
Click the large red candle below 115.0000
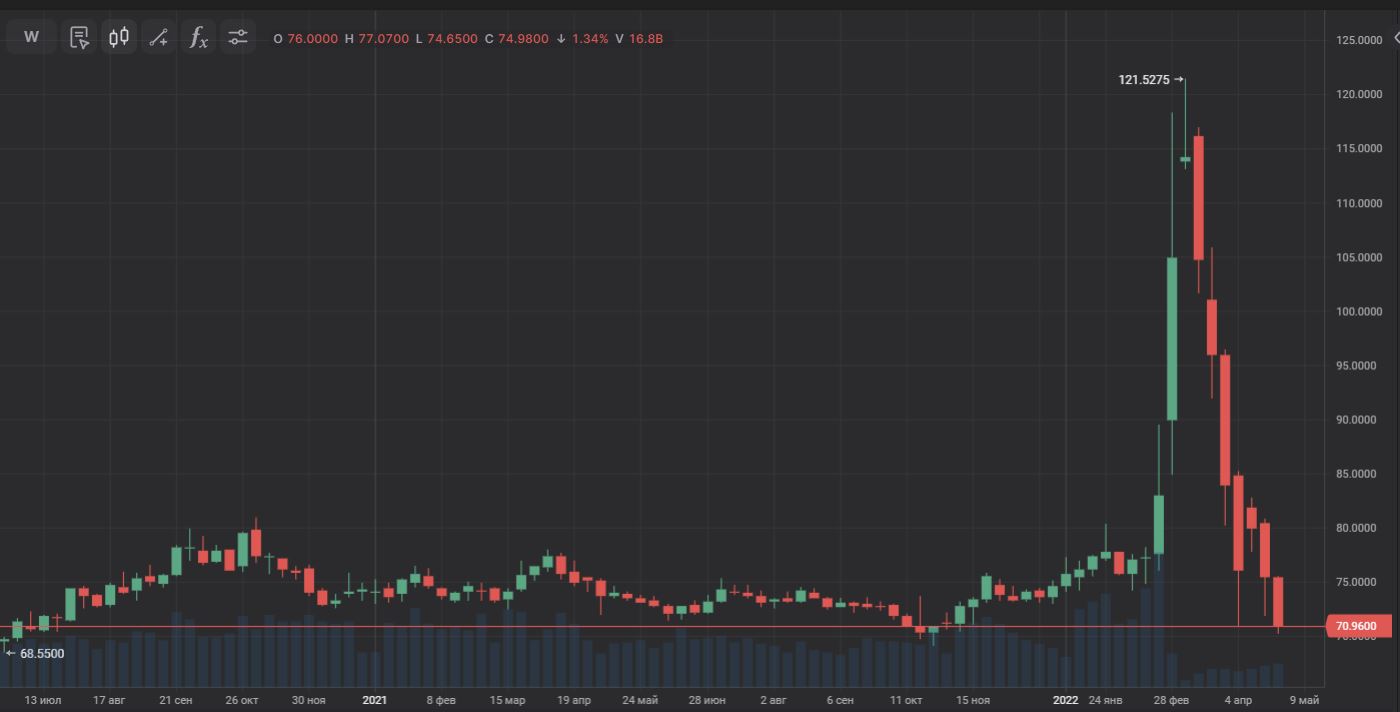coord(1198,197)
